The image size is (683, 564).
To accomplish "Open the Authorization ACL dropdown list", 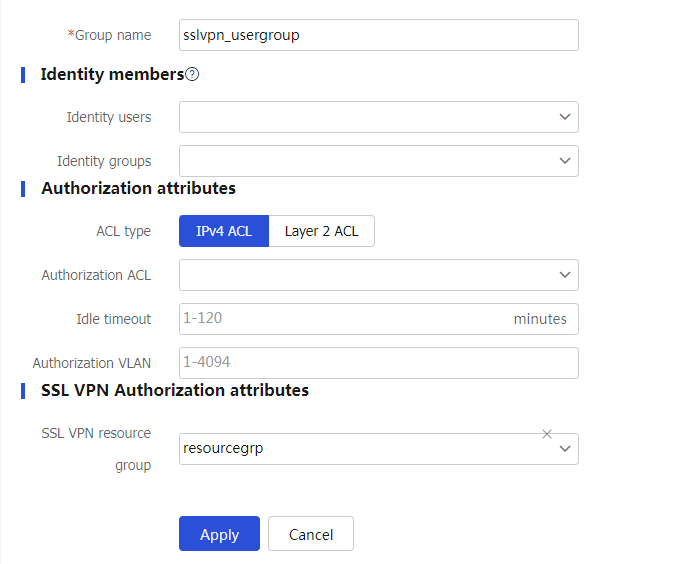I will click(379, 275).
